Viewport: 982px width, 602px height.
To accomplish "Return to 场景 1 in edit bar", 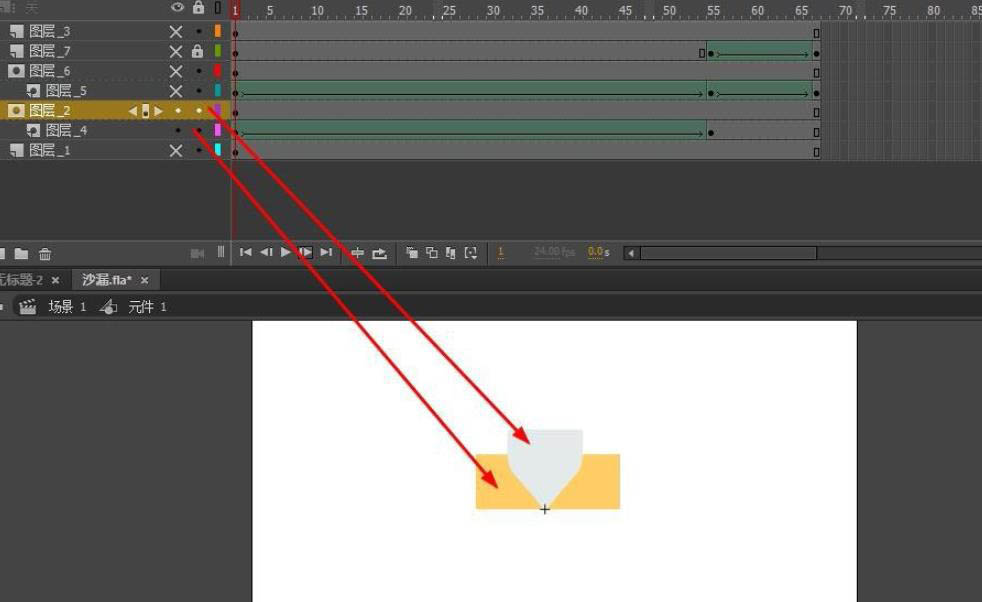I will [x=67, y=307].
